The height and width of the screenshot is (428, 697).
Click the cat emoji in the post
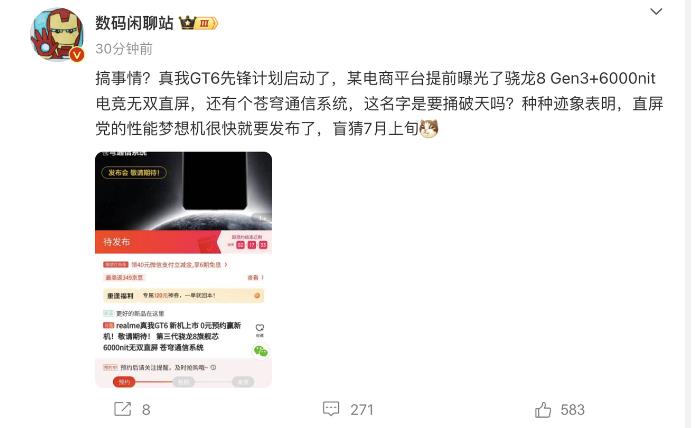(x=429, y=128)
